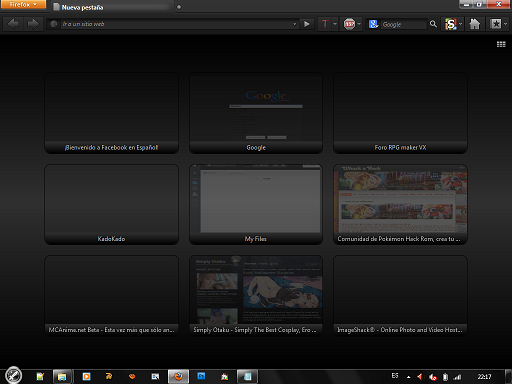Open the orange swirl taskbar icon
This screenshot has height=384, width=512.
point(109,376)
